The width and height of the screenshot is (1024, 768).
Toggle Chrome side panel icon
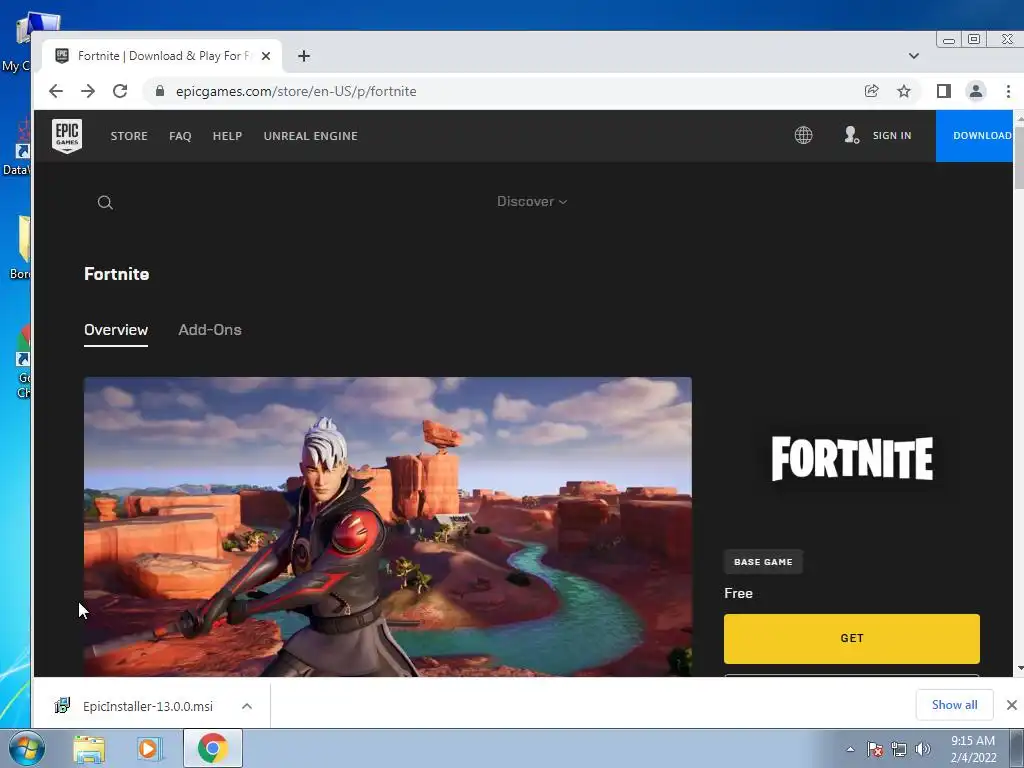pos(944,91)
